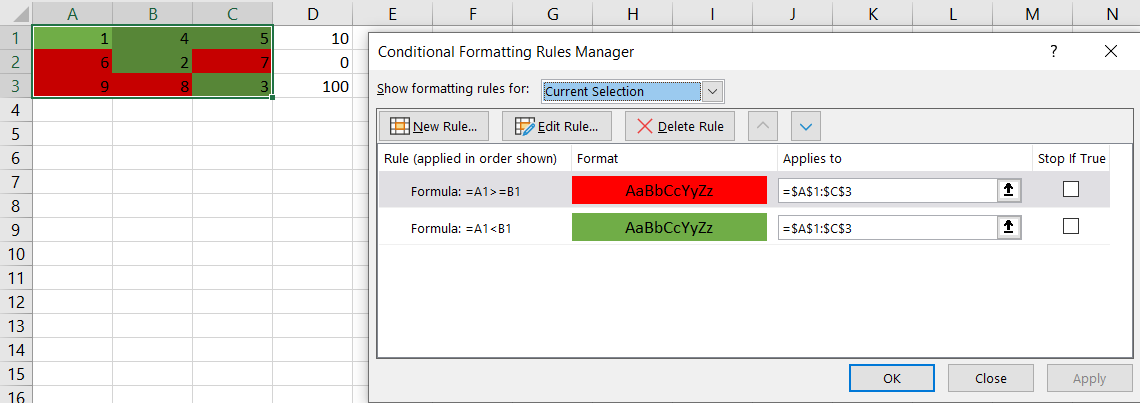Collapse range picker for first rule
Viewport: 1140px width, 403px height.
pyautogui.click(x=1010, y=190)
